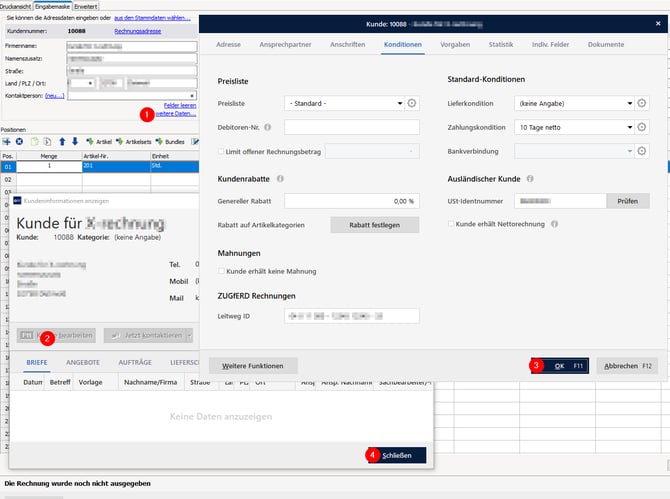
Task: Open the Preisliste settings circle icon
Action: click(x=411, y=103)
